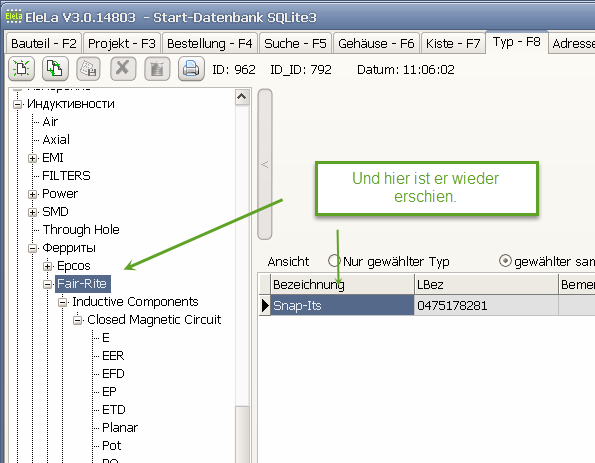The image size is (595, 463).
Task: Sort by the LBez column header
Action: point(486,284)
